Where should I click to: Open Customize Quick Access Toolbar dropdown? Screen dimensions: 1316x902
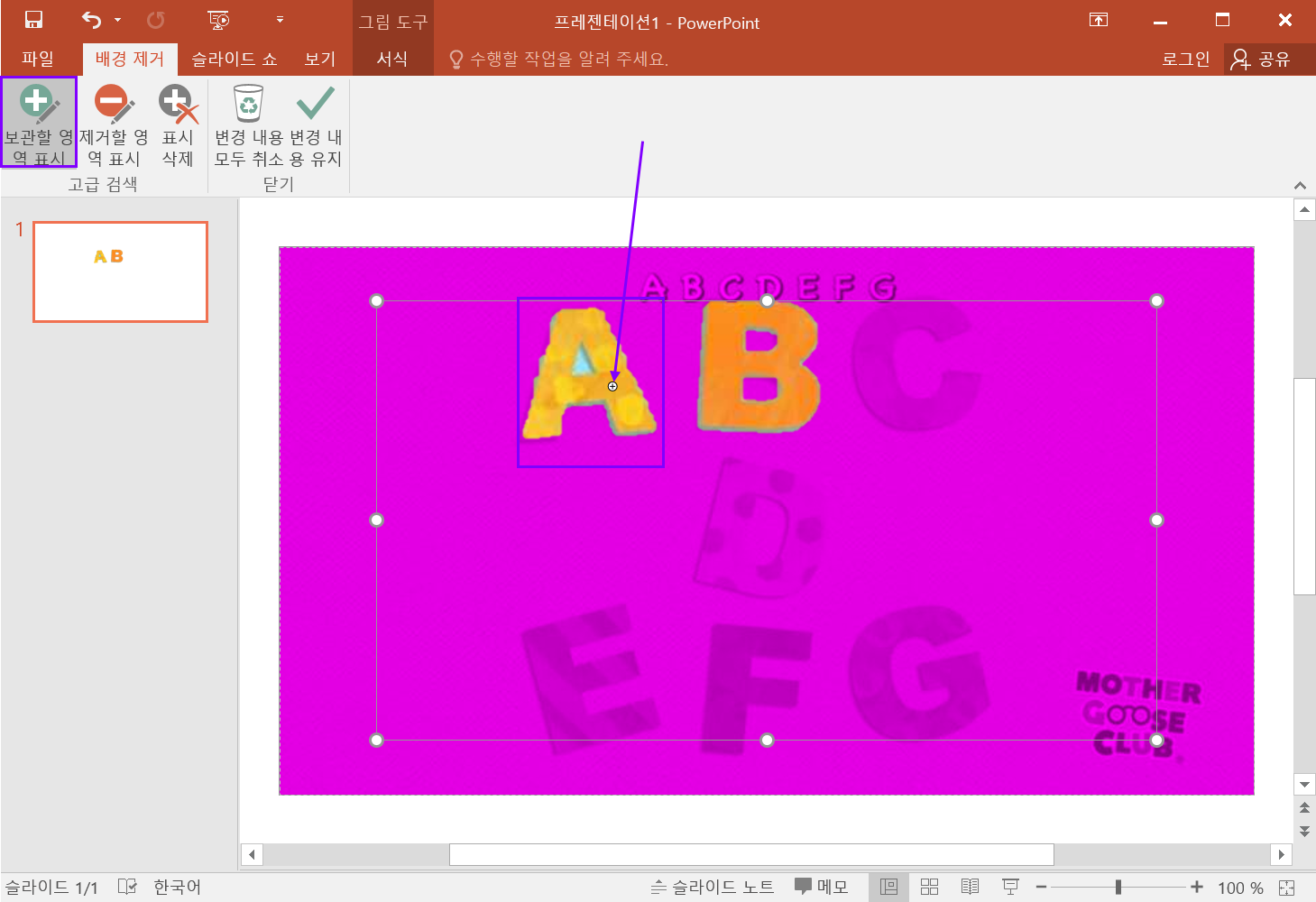pyautogui.click(x=280, y=20)
